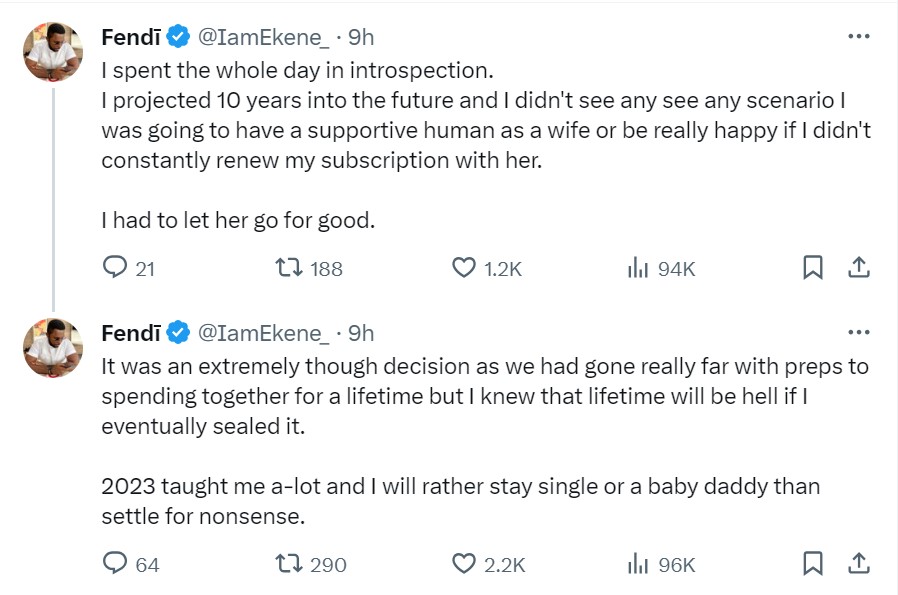View analytics of the 96K views tweet
The width and height of the screenshot is (898, 595).
(x=636, y=564)
